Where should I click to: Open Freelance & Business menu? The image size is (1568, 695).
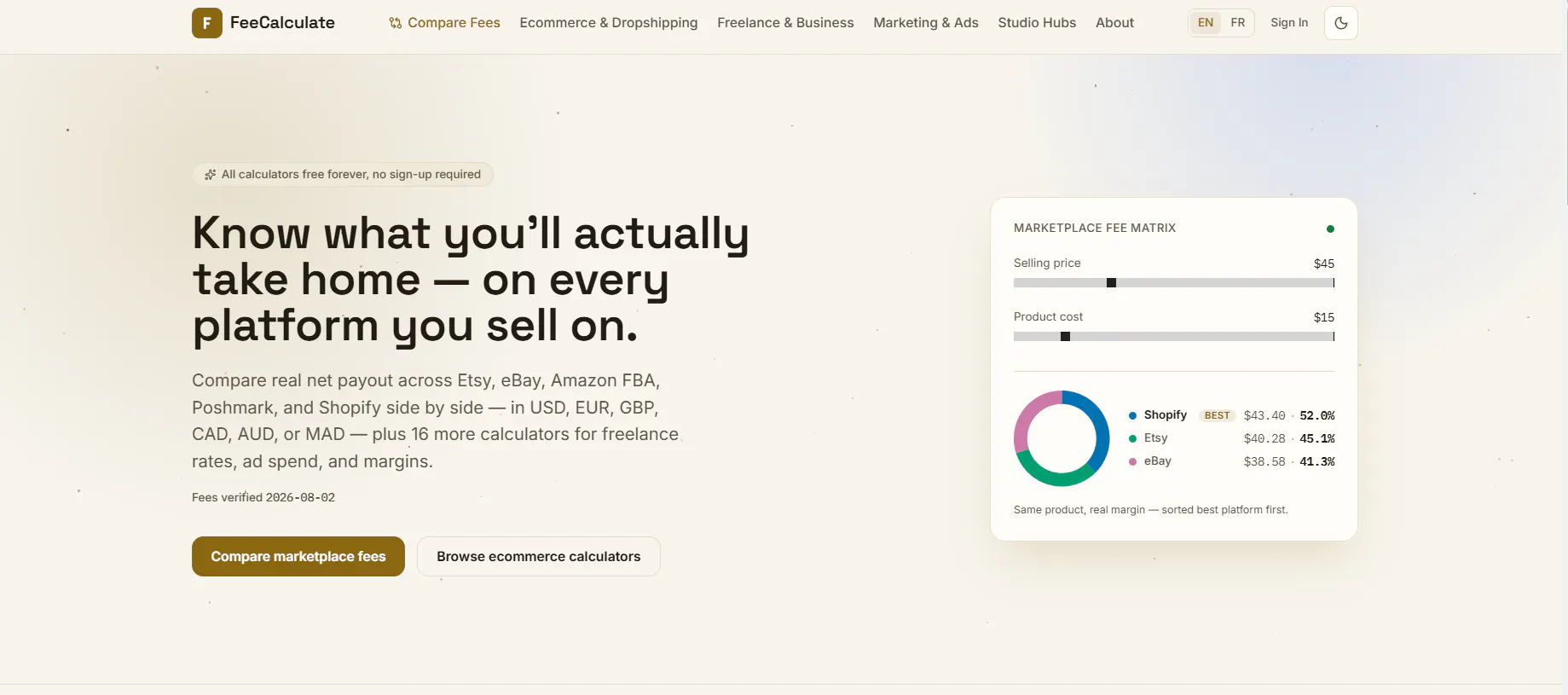(785, 23)
